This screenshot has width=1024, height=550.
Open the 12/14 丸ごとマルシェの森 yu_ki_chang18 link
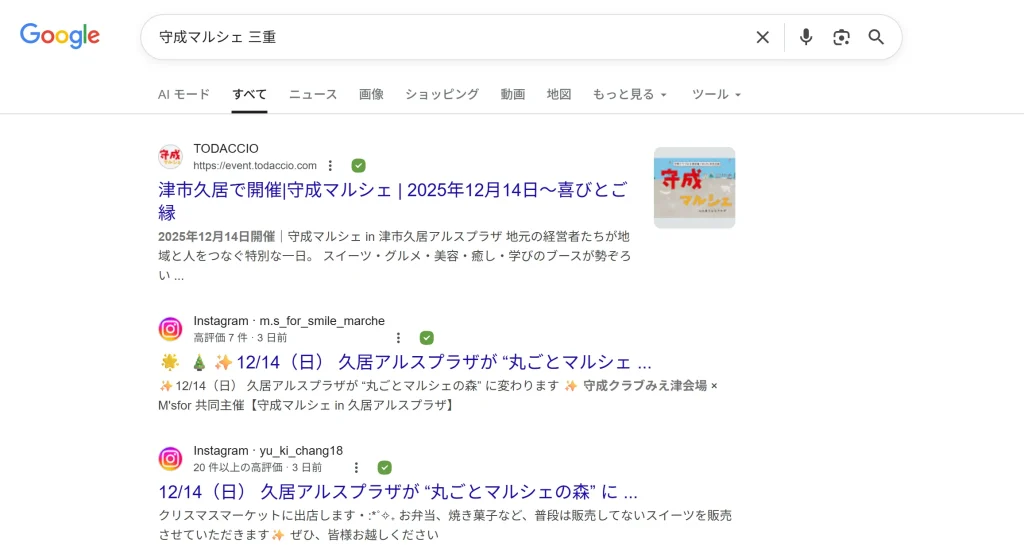398,492
